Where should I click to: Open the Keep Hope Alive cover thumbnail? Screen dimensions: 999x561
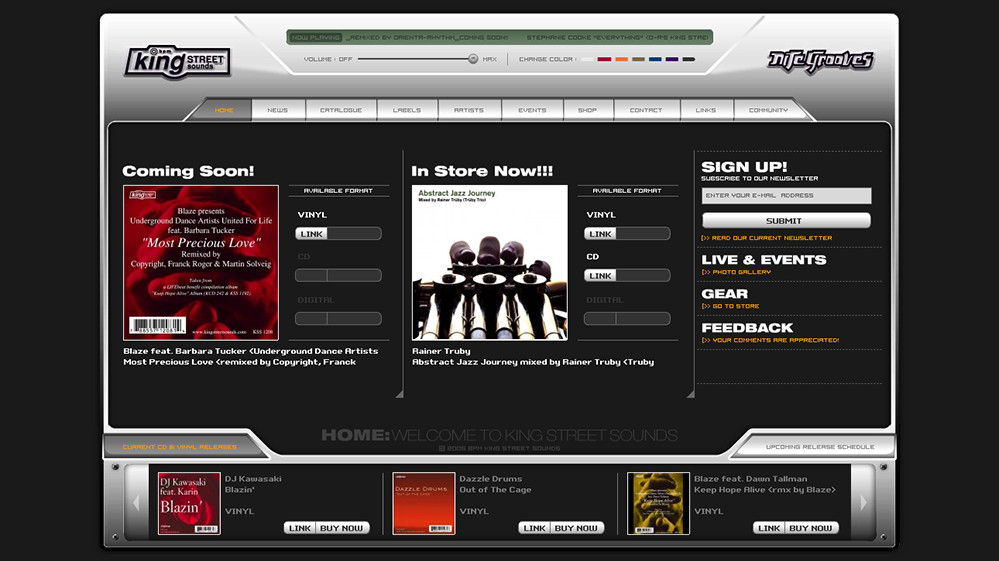point(658,503)
